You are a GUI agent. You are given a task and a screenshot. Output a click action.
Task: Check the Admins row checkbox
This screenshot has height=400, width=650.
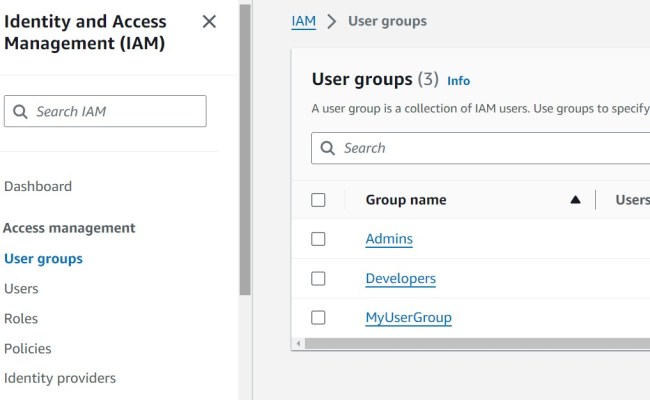[318, 239]
